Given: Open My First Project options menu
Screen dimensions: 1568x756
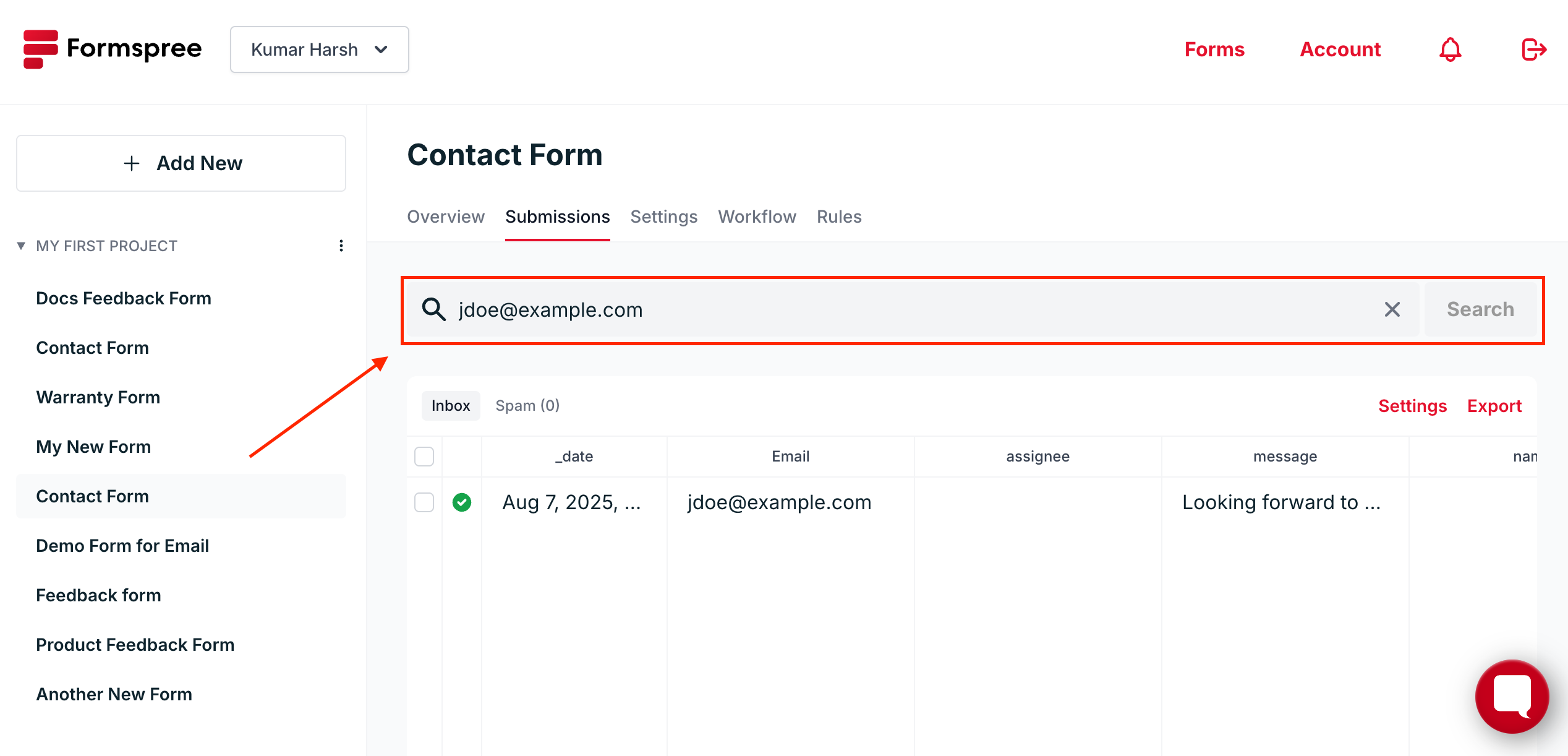Looking at the screenshot, I should click(x=341, y=246).
